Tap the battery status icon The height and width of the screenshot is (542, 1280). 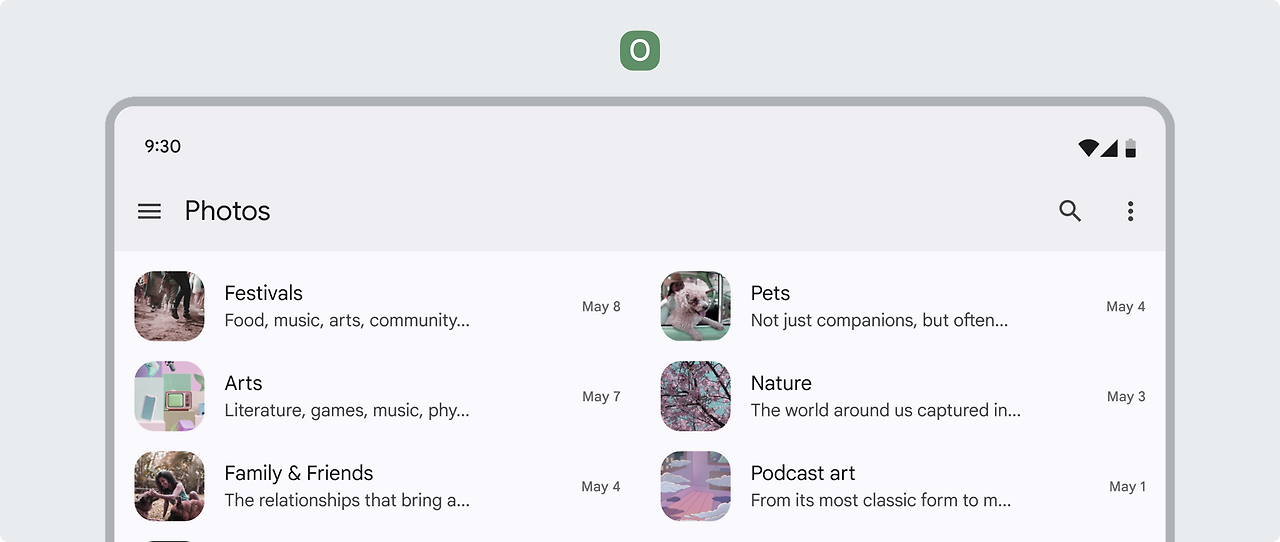[x=1131, y=148]
